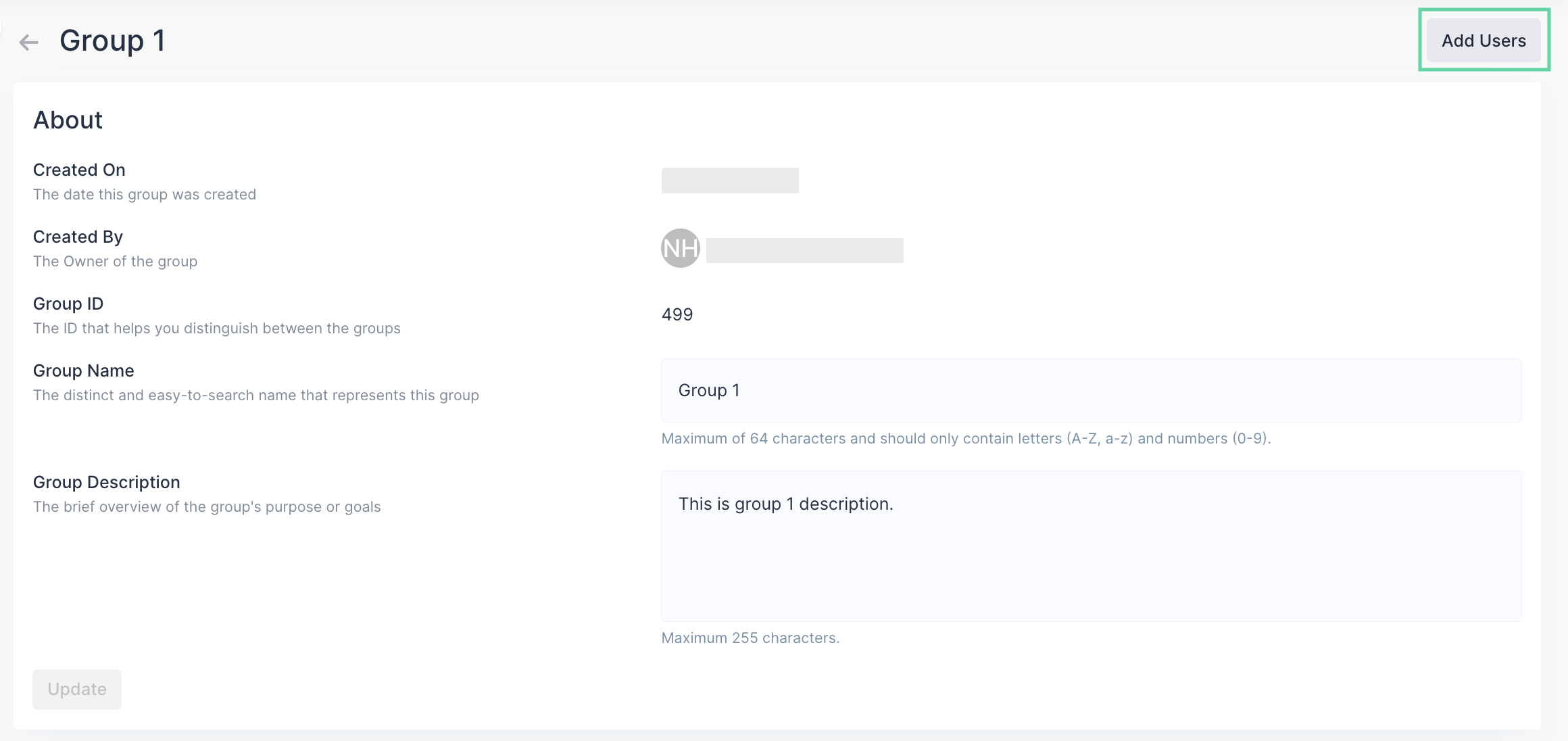Click the Maximum 255 characters hint
Image resolution: width=1568 pixels, height=741 pixels.
point(750,638)
